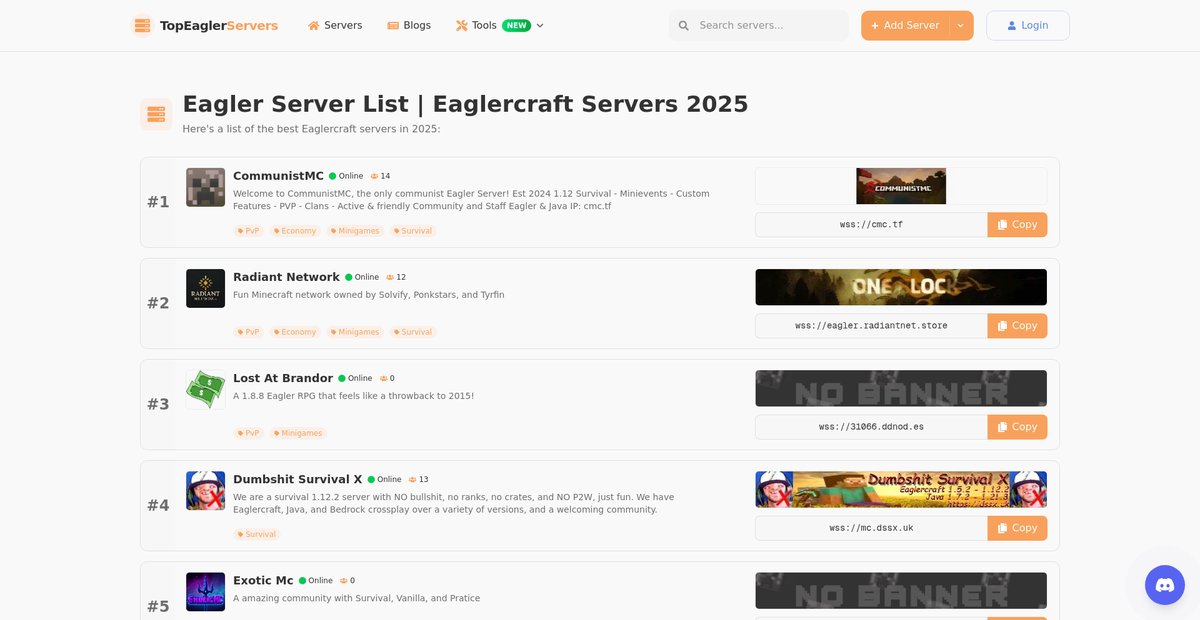Image resolution: width=1200 pixels, height=620 pixels.
Task: Select the Minigames tag on CommunistMC
Action: tap(355, 231)
